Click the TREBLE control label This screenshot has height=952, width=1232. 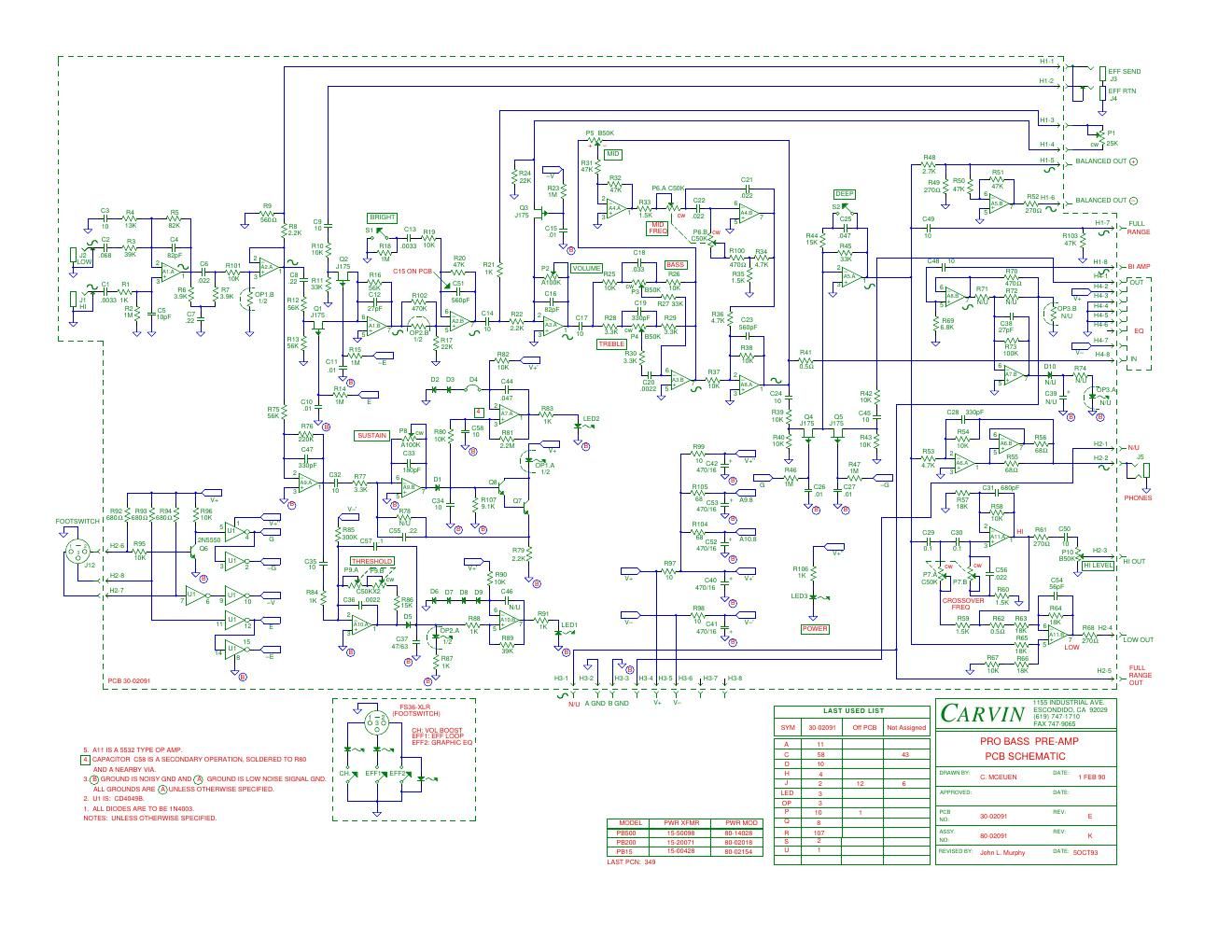[x=611, y=344]
